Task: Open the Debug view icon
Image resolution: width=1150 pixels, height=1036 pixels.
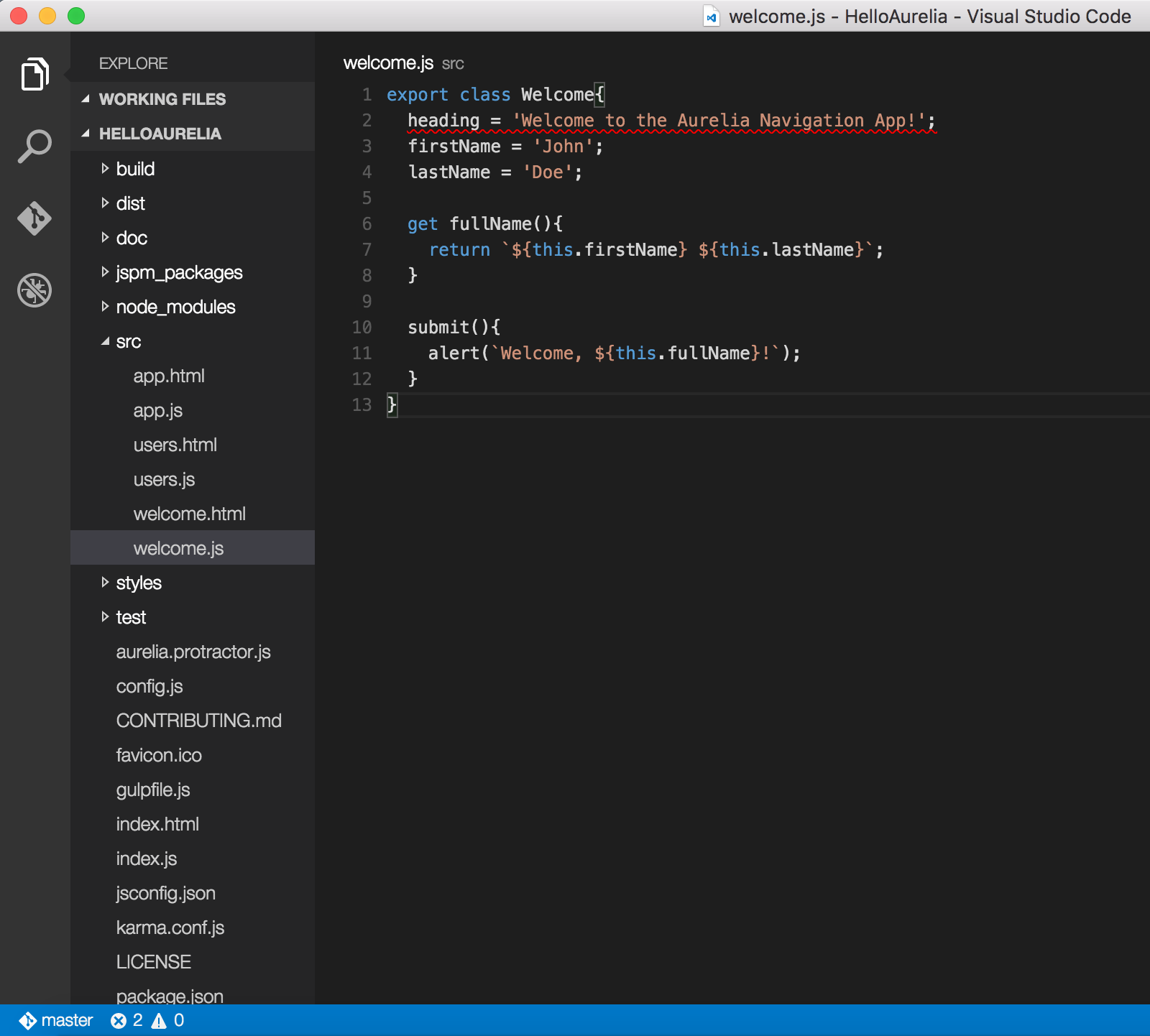Action: pos(34,290)
